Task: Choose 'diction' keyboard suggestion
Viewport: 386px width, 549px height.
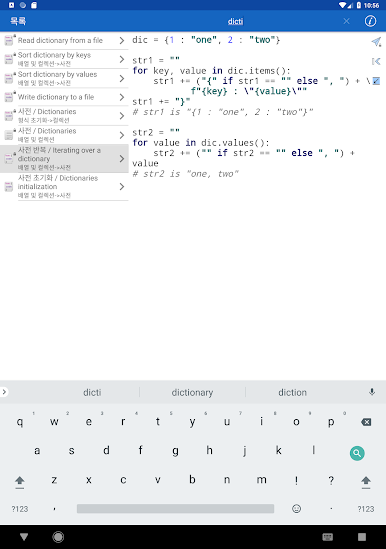Action: (292, 392)
